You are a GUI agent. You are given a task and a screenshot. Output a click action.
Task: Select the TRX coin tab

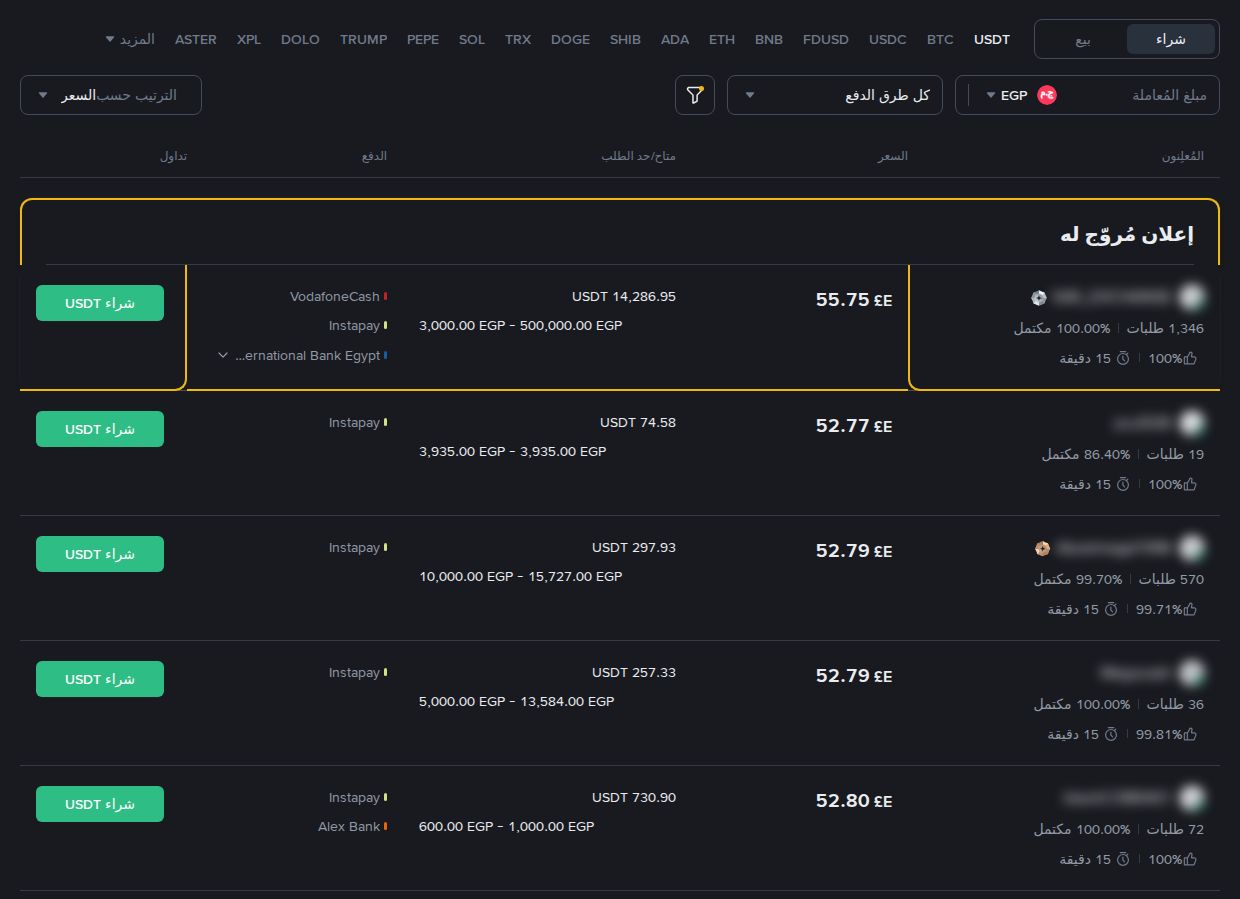(518, 40)
